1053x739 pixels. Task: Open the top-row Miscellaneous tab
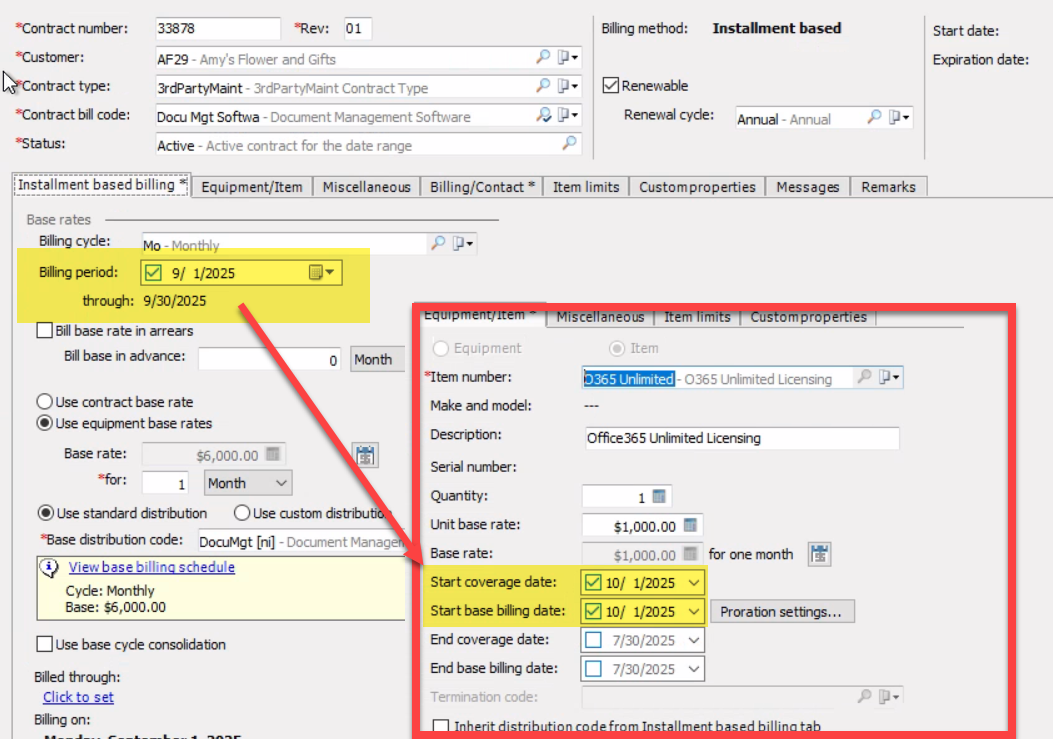click(367, 187)
